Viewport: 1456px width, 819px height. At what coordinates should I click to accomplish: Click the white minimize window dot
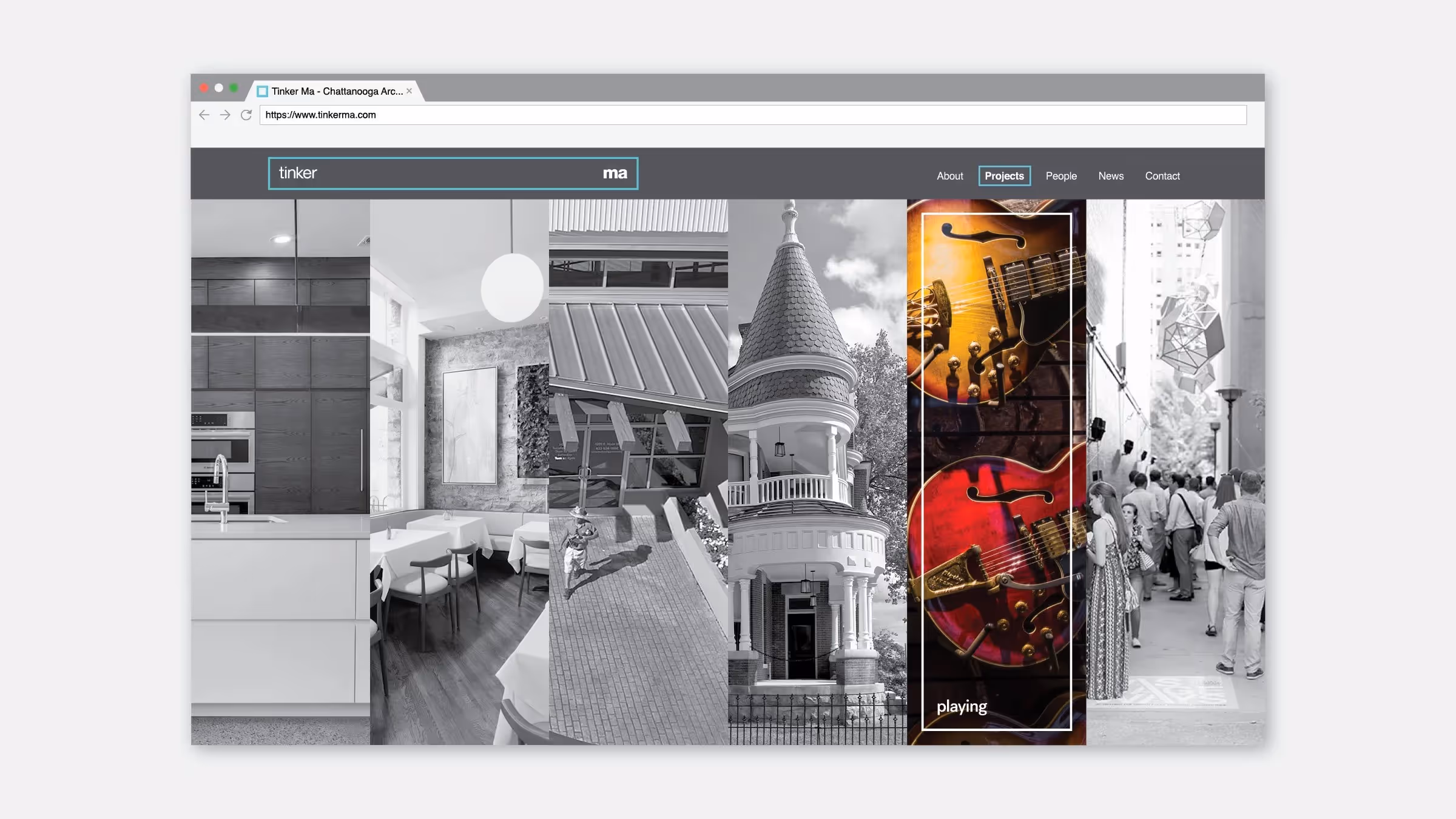pos(219,88)
